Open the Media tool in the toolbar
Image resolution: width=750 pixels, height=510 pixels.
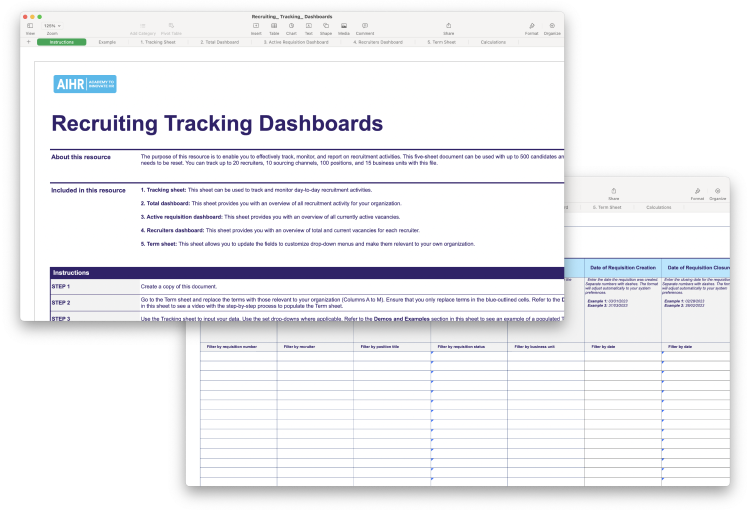click(x=344, y=27)
